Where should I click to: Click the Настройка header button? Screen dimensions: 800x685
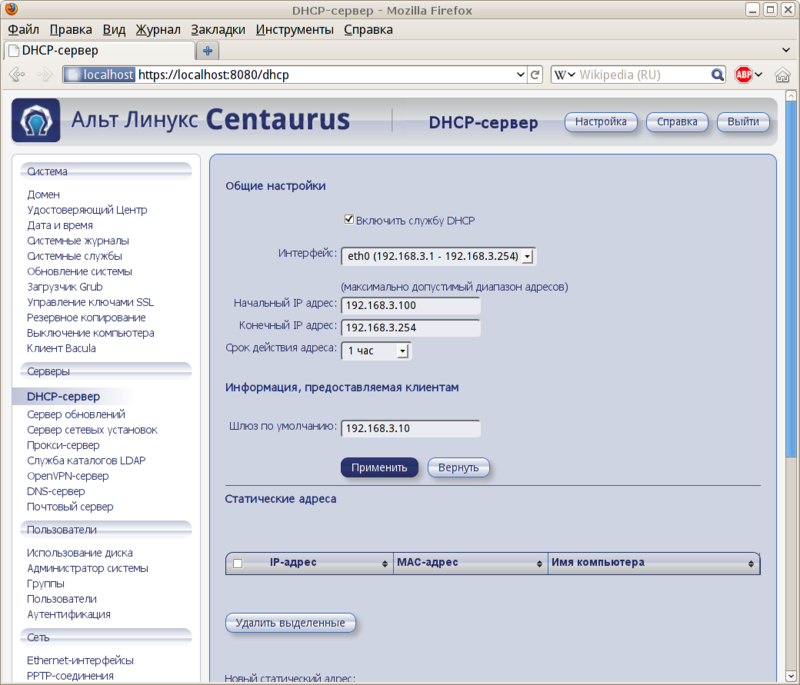tap(601, 122)
